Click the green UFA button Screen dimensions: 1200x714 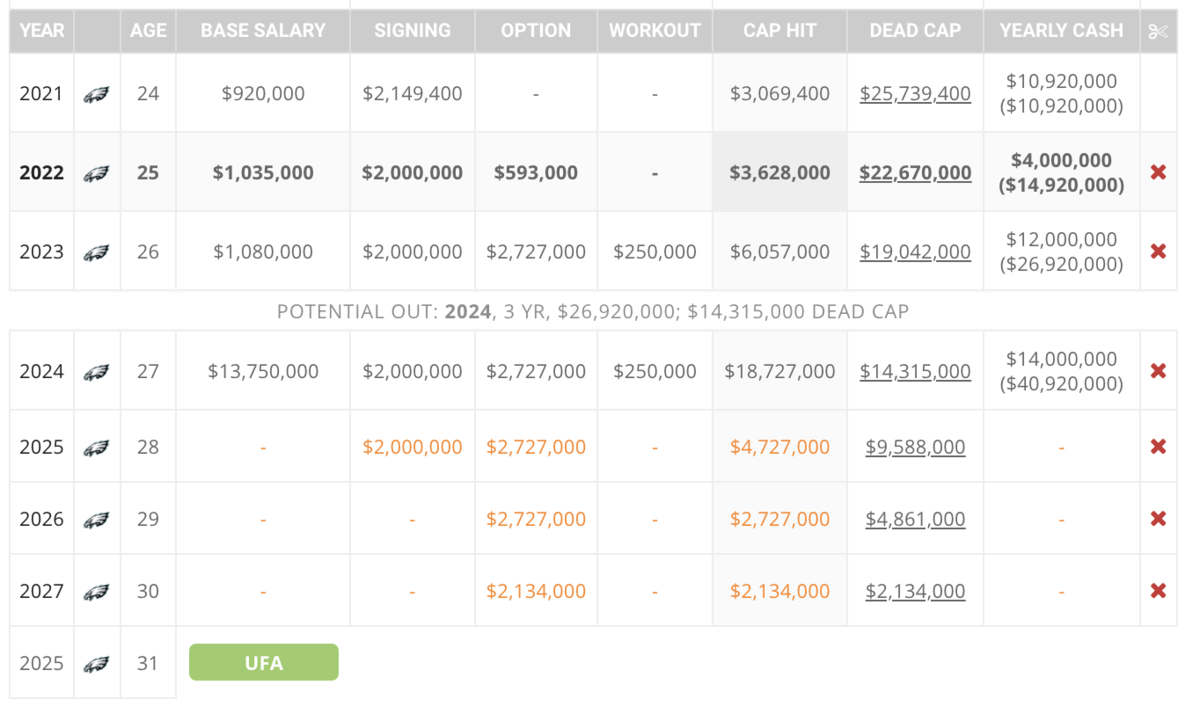[x=264, y=662]
